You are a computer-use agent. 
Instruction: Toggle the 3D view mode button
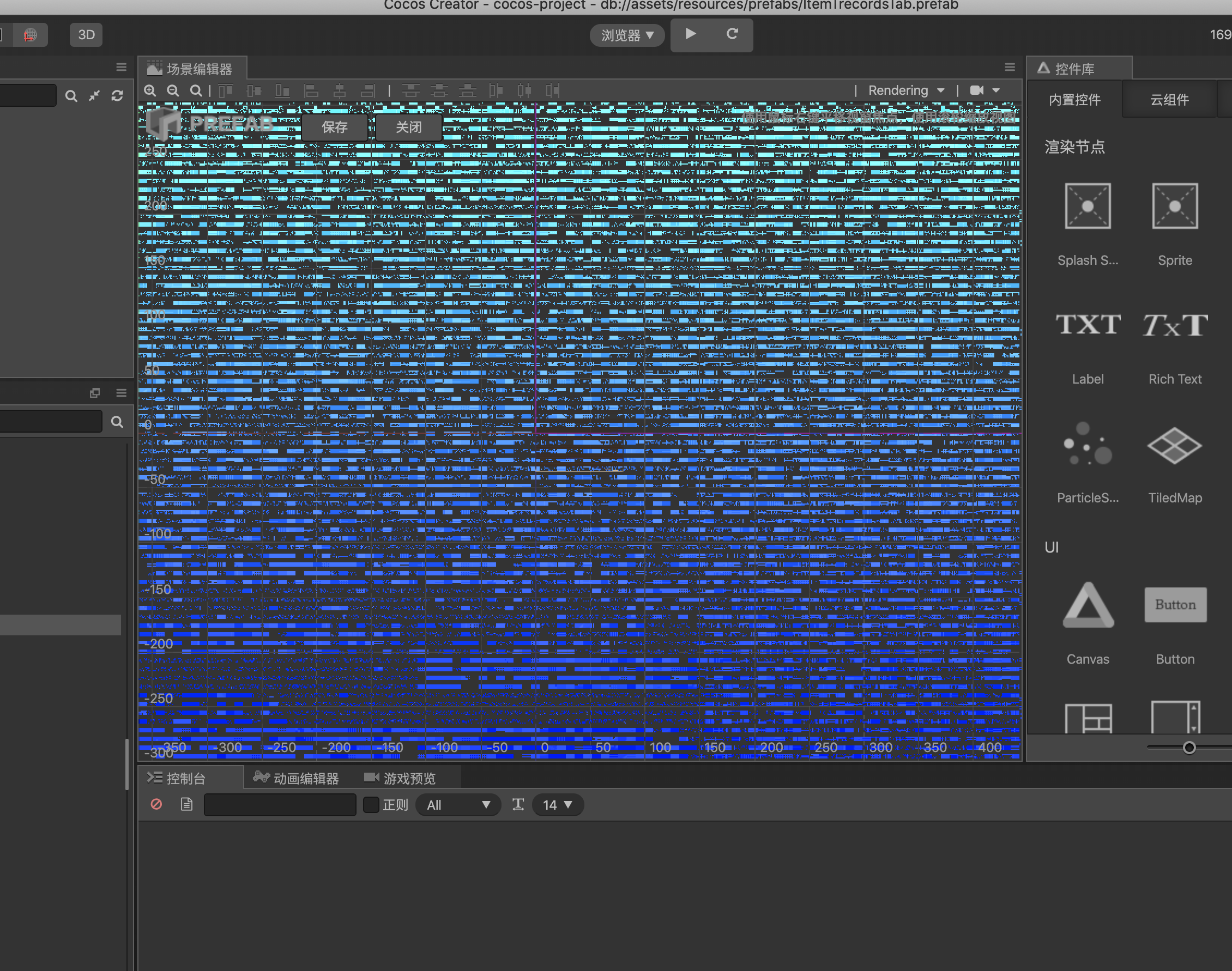coord(86,35)
